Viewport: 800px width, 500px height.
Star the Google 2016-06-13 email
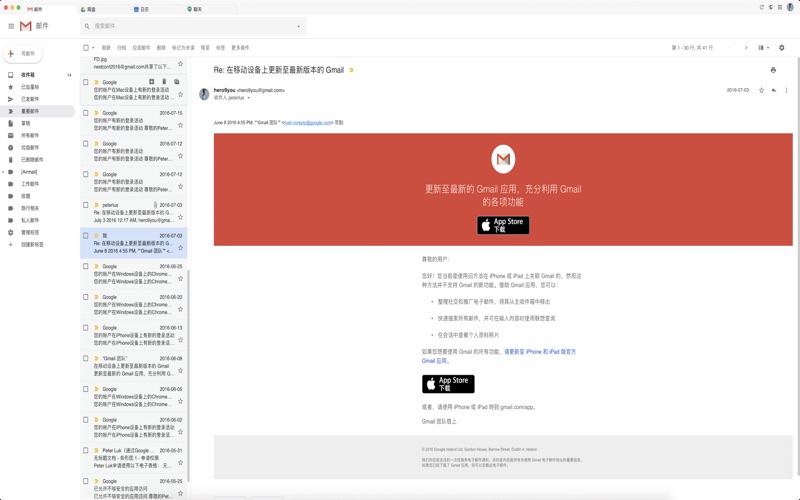tap(180, 340)
